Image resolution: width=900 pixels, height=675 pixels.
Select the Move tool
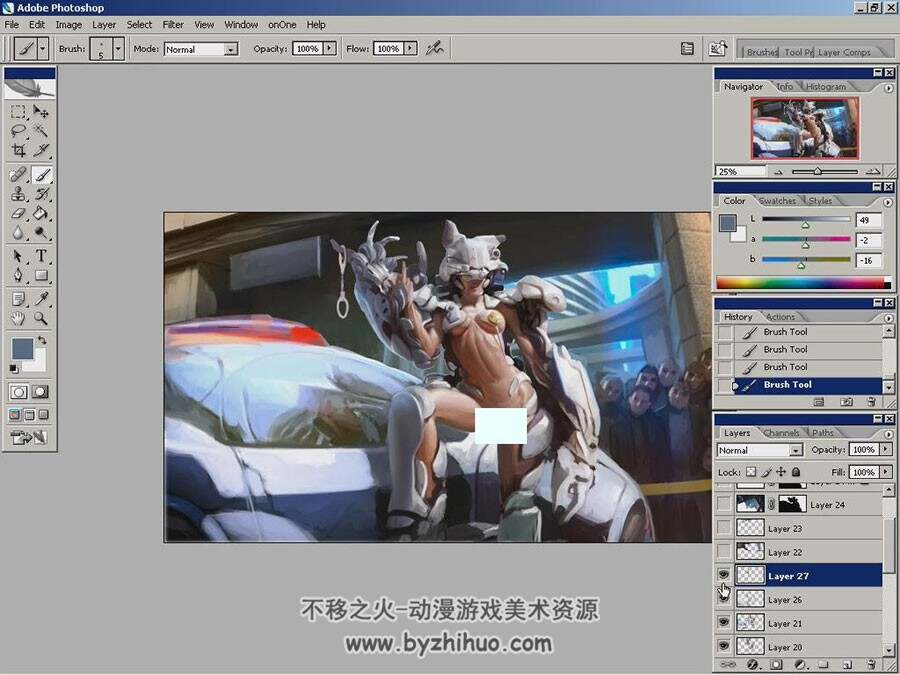(x=40, y=112)
